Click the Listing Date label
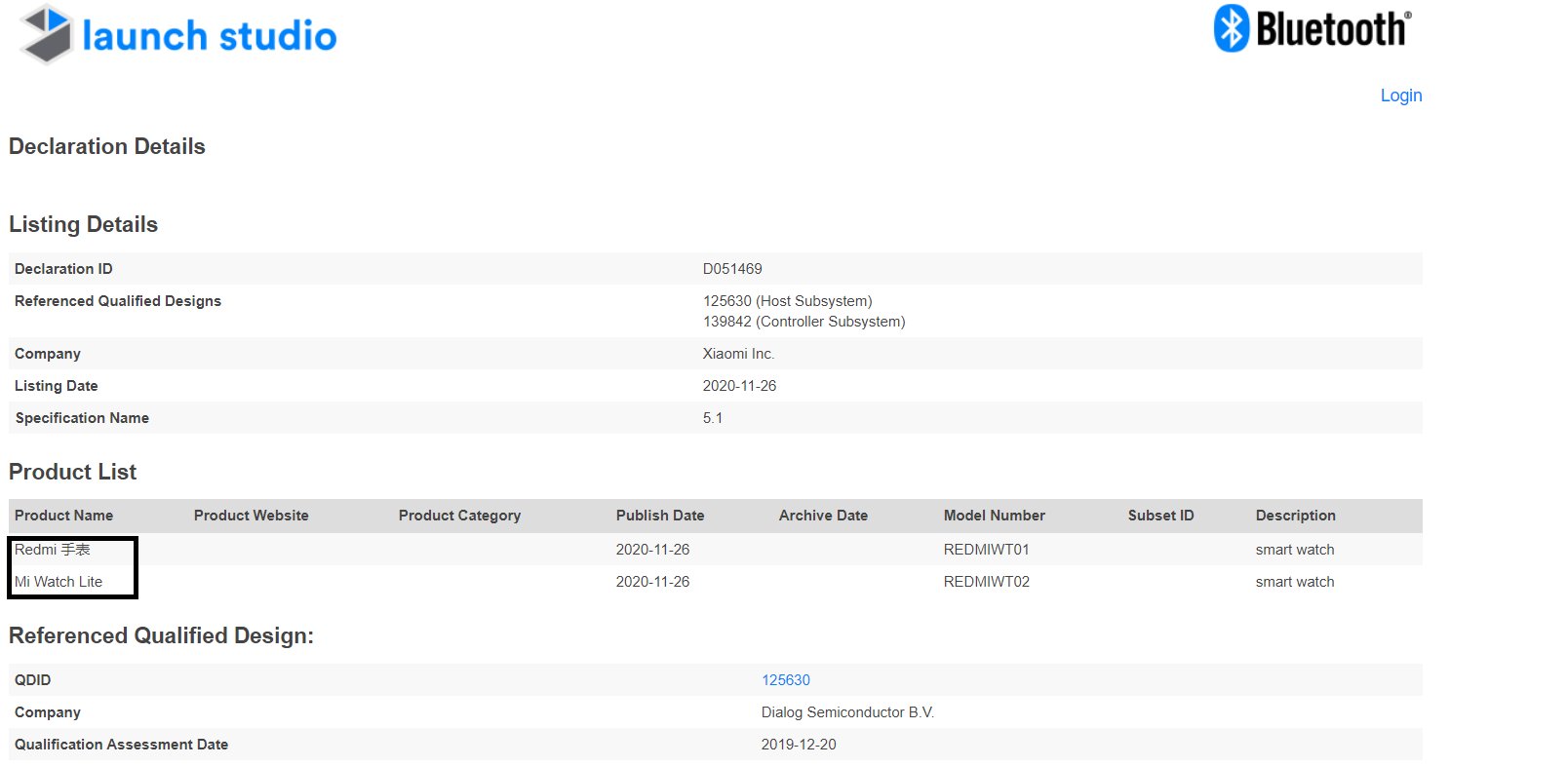Screen dimensions: 1568x767 [57, 386]
